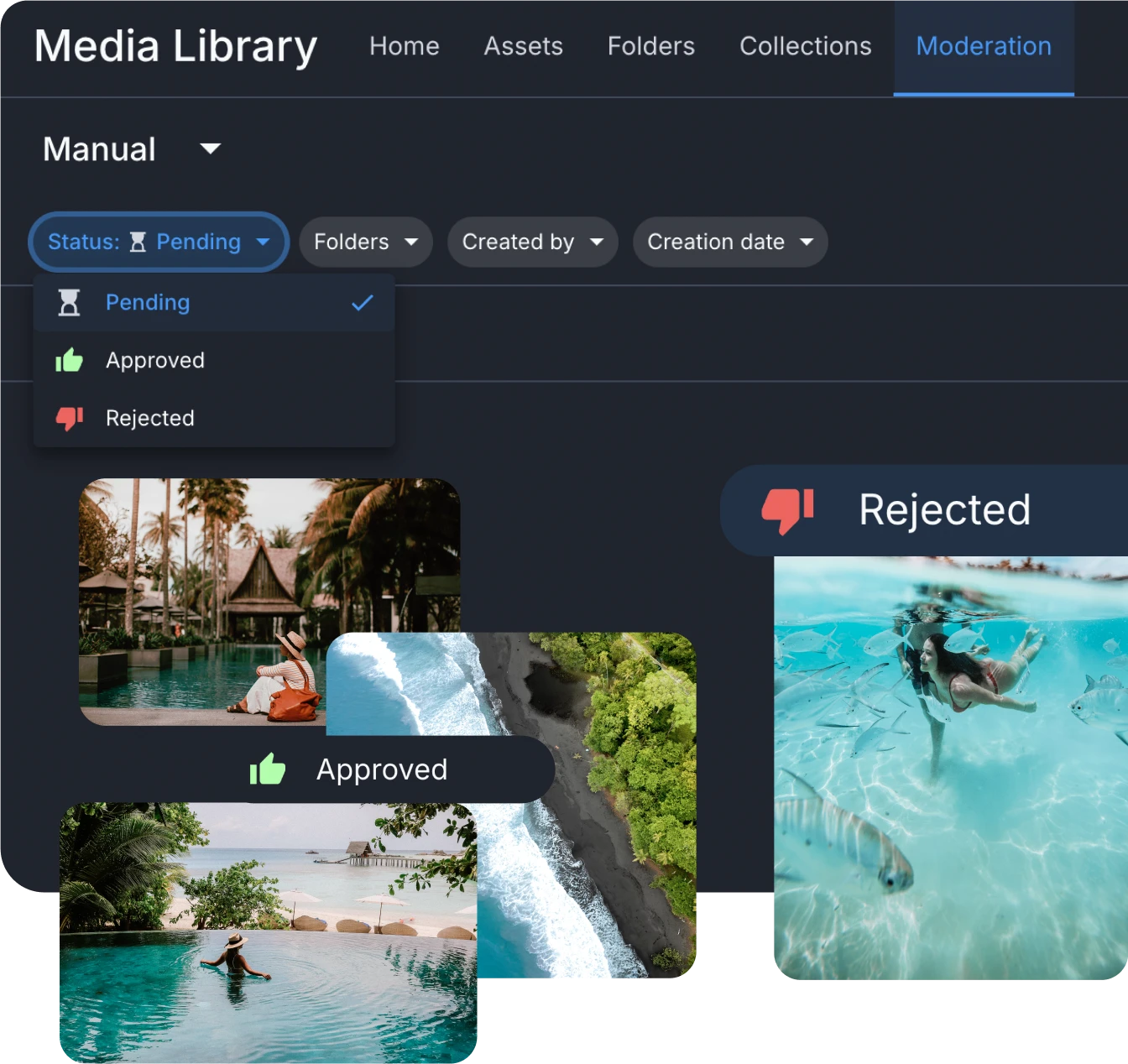
Task: Click the hourglass icon in the Status chip
Action: [138, 243]
